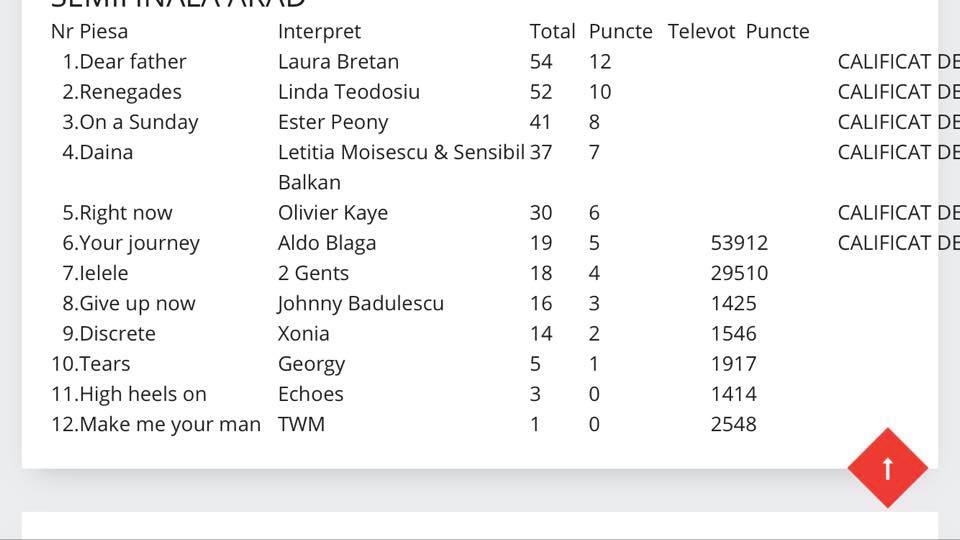Click the Total column header
This screenshot has width=960, height=540.
(x=552, y=32)
